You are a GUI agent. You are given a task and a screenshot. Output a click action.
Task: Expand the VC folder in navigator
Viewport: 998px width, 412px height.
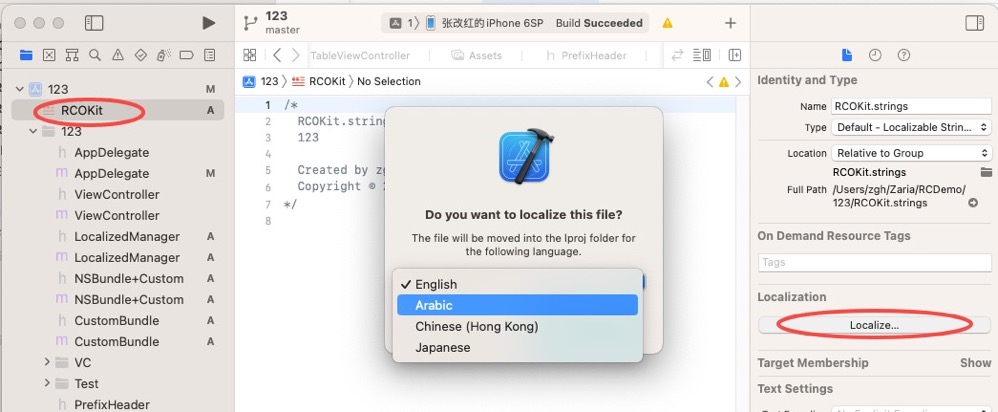click(x=46, y=362)
